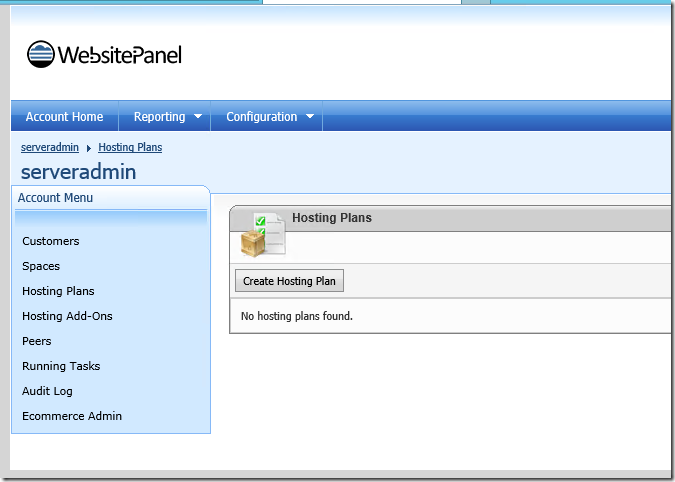Click the Create Hosting Plan button

click(289, 281)
